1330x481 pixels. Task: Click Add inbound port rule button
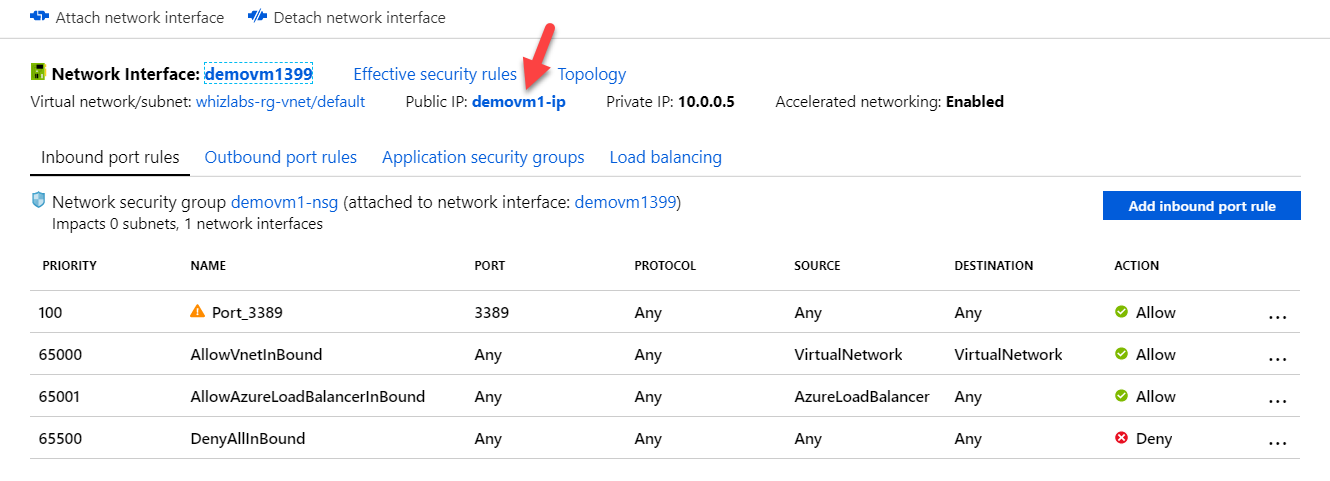[x=1202, y=206]
